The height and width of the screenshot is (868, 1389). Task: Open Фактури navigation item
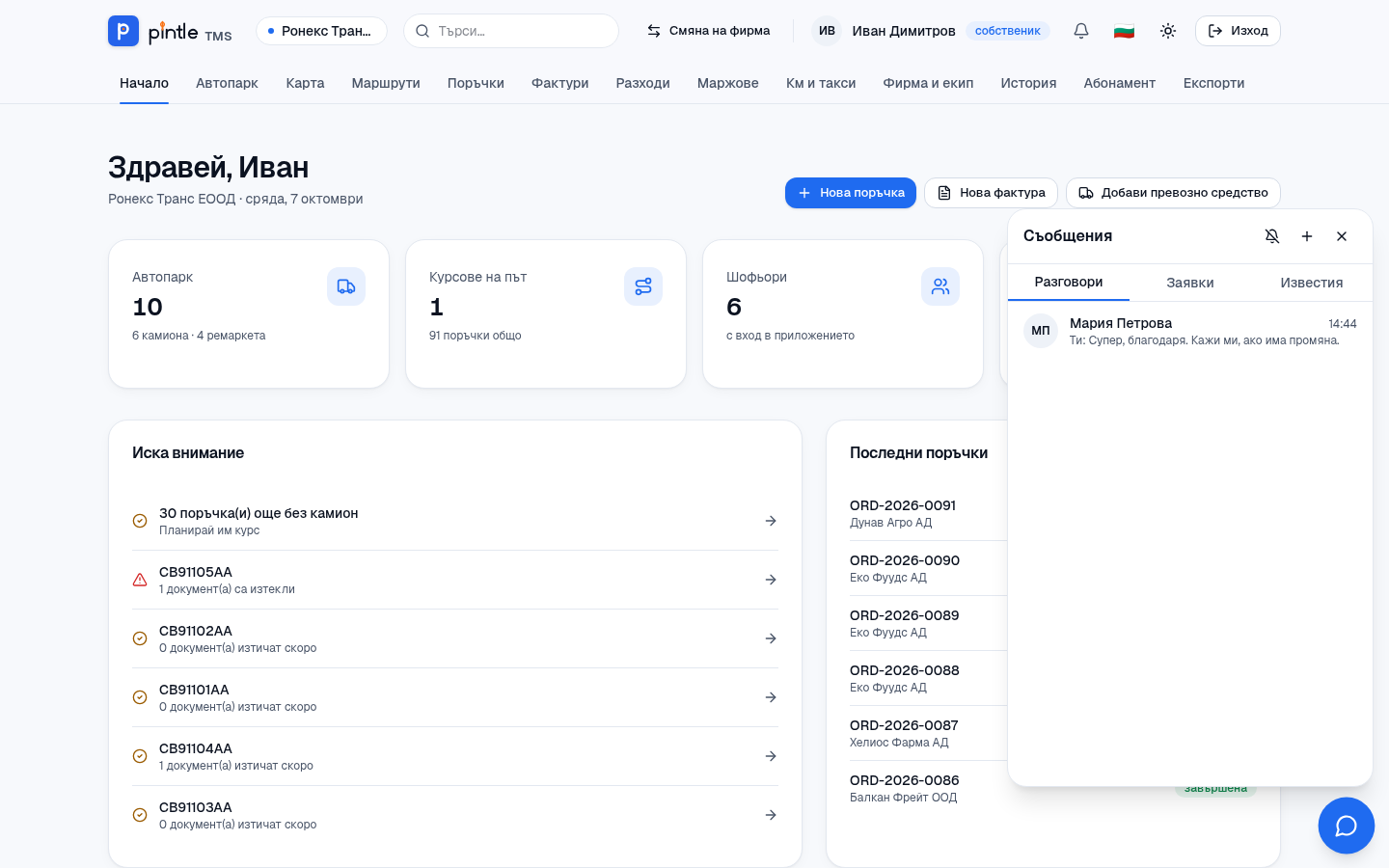click(560, 83)
